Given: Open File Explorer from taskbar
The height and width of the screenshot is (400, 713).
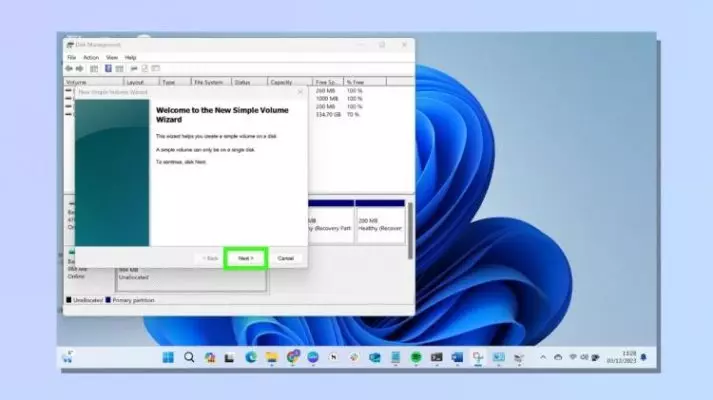Looking at the screenshot, I should (271, 357).
